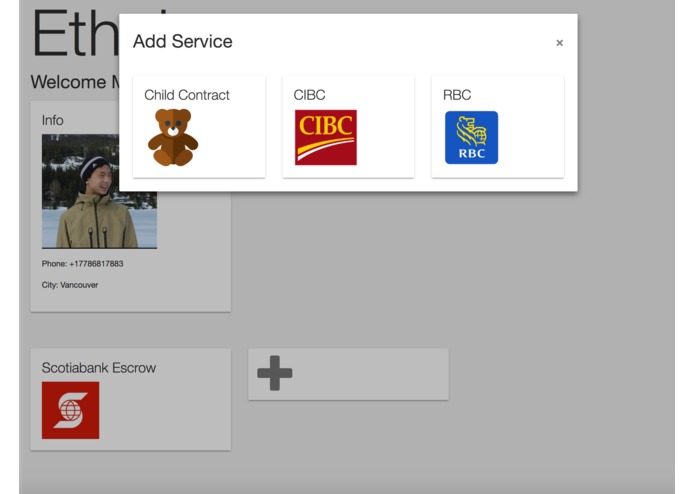Click the Info card heading
The image size is (695, 494).
(52, 120)
